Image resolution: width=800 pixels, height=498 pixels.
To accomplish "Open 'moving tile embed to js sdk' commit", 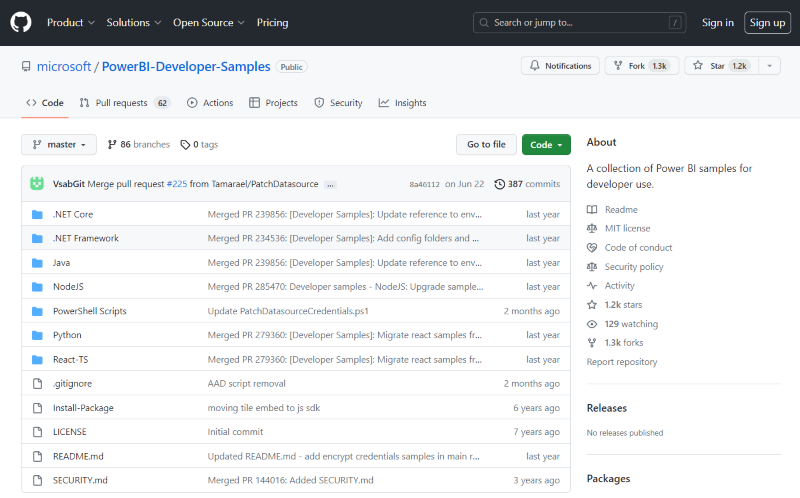I will tap(264, 408).
